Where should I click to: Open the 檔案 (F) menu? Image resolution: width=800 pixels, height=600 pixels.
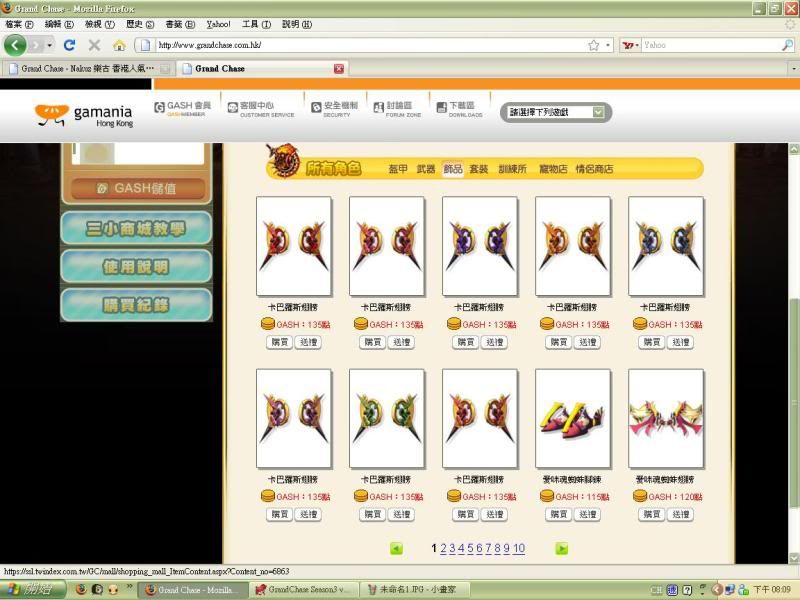click(19, 24)
